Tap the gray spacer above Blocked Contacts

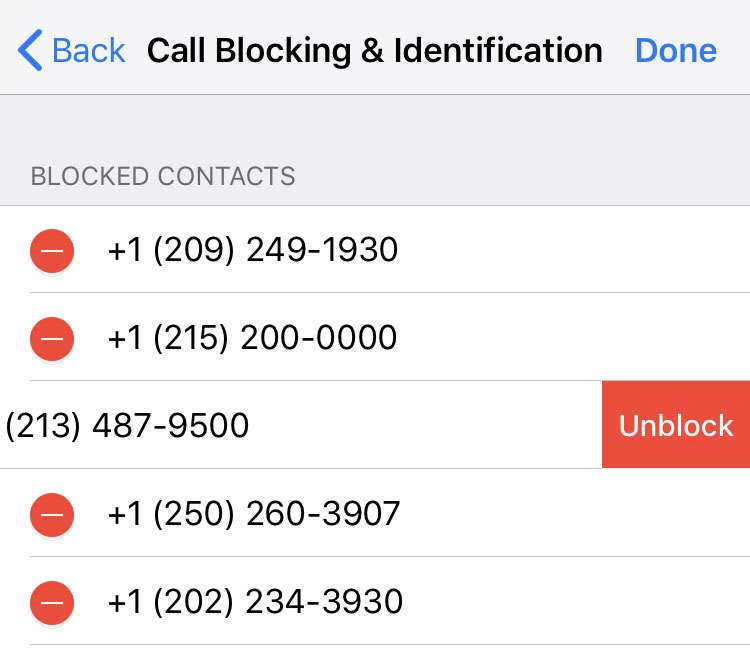click(375, 125)
